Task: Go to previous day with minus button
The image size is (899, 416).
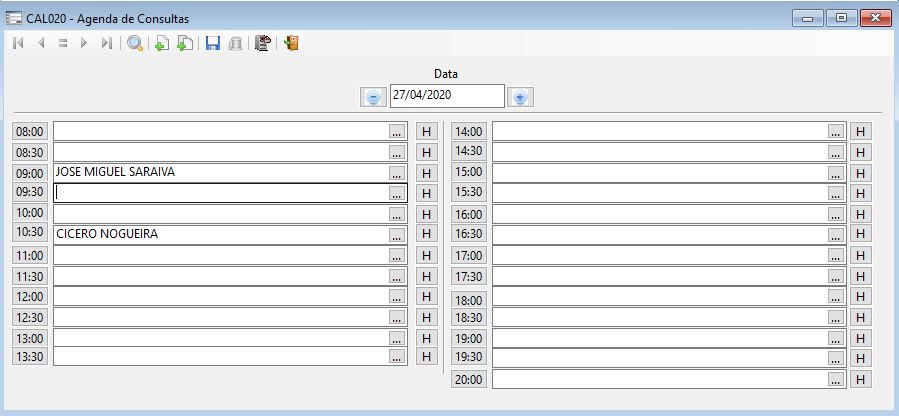Action: 373,97
